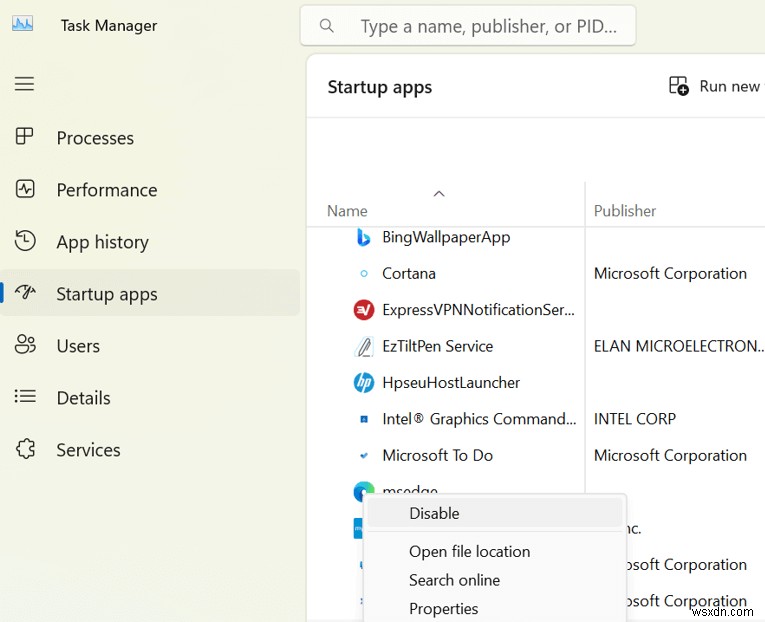Click the Microsoft To Do checkmark icon
Viewport: 765px width, 622px height.
363,456
